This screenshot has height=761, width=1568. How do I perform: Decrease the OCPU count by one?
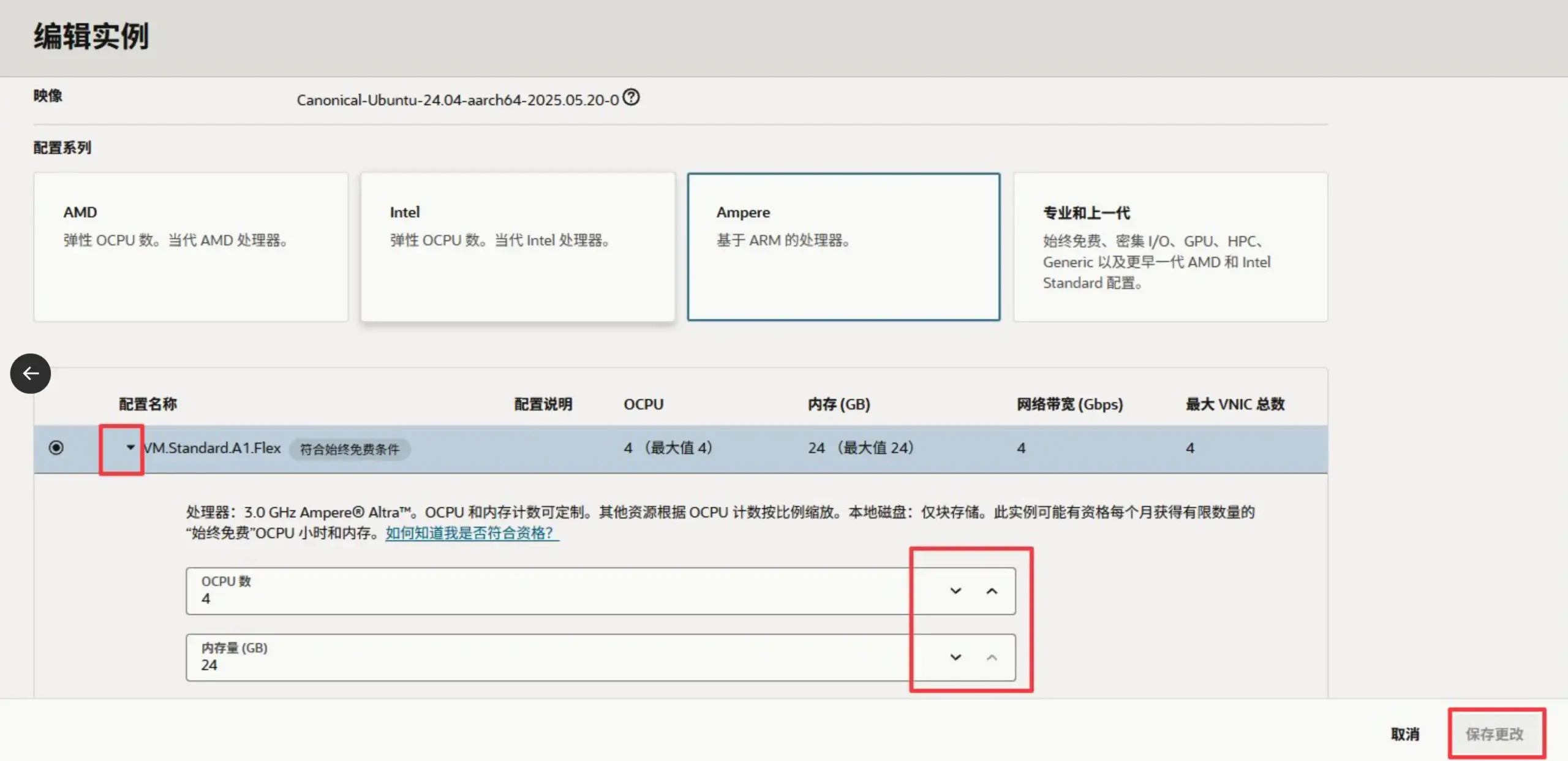pos(956,591)
